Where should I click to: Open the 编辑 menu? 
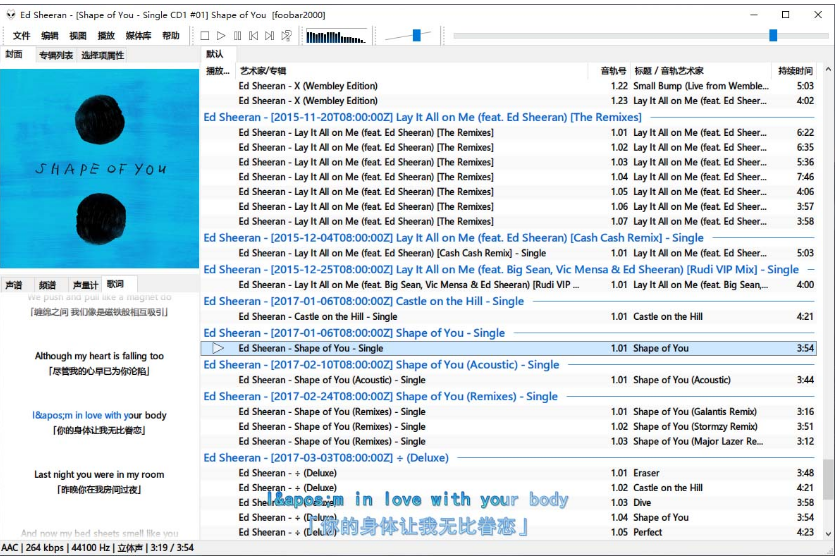point(49,36)
